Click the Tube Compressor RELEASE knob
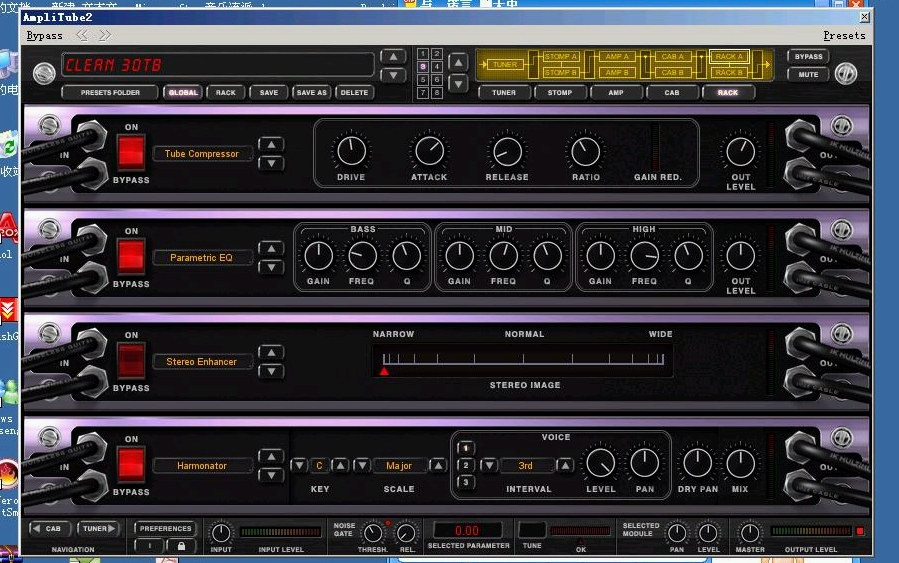The width and height of the screenshot is (899, 563). click(x=507, y=151)
